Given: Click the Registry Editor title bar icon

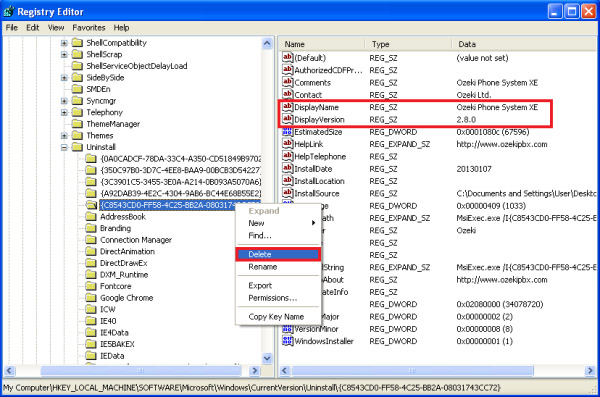Looking at the screenshot, I should pos(8,11).
